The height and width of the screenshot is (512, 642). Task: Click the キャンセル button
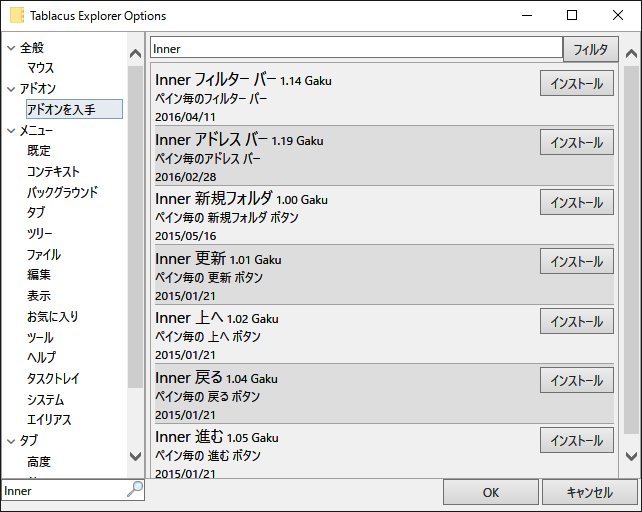[590, 492]
